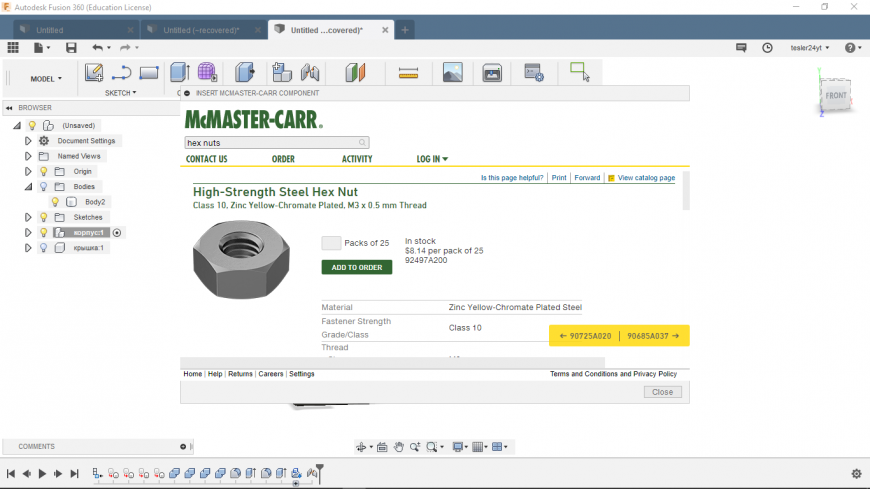Image resolution: width=870 pixels, height=489 pixels.
Task: Open timeline settings gear icon
Action: [856, 474]
